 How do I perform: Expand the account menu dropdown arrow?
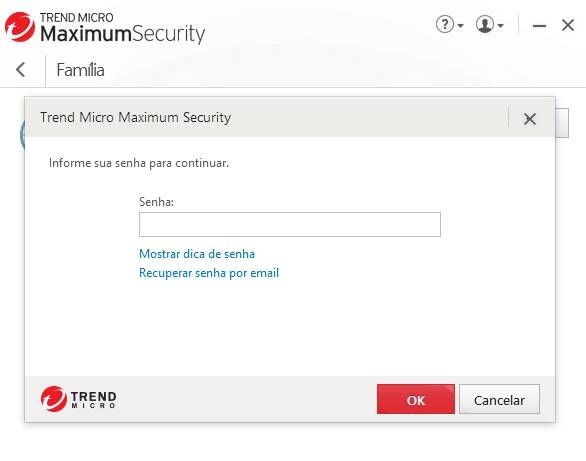[500, 26]
